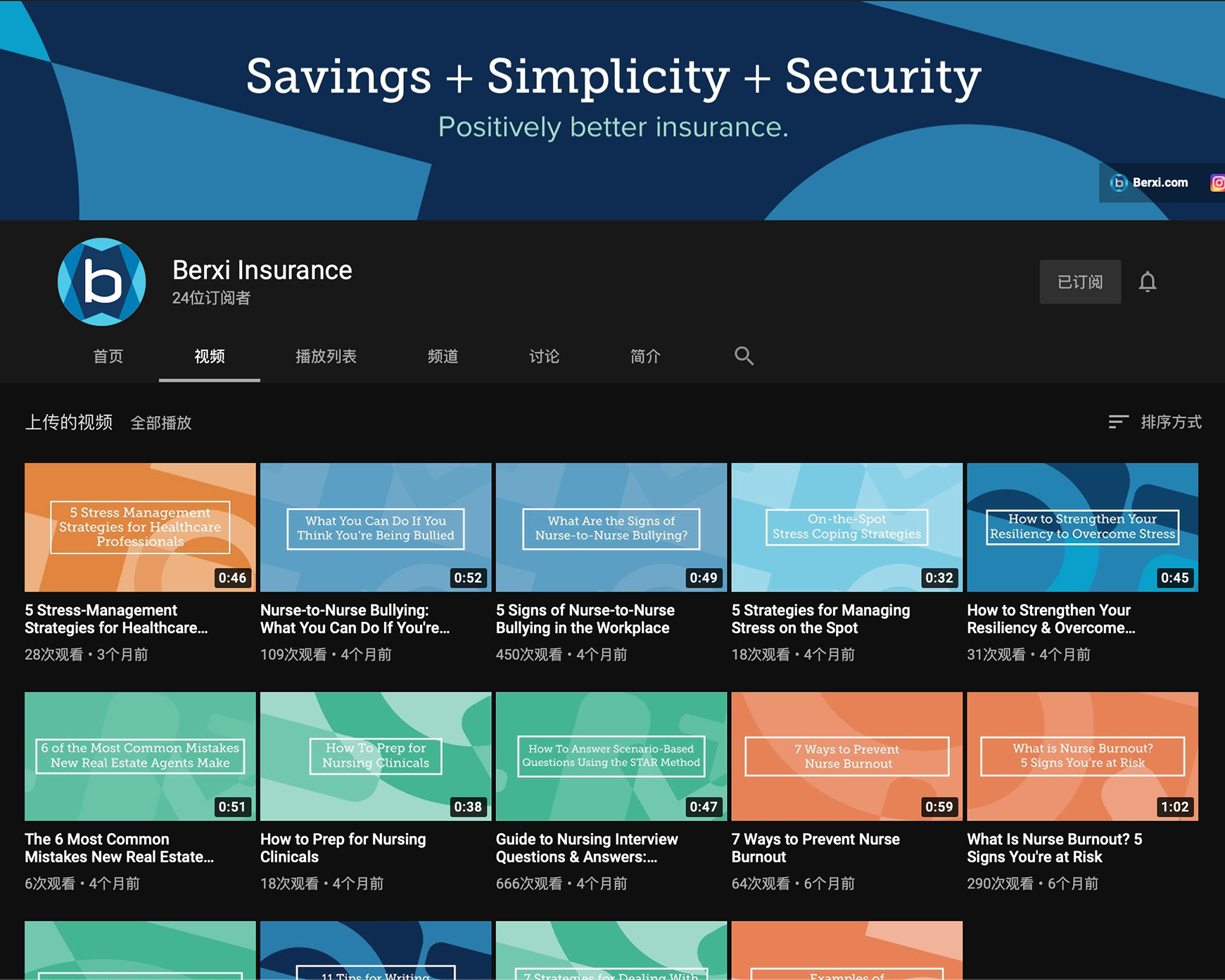Select the 视频 tab
The width and height of the screenshot is (1225, 980).
(210, 357)
